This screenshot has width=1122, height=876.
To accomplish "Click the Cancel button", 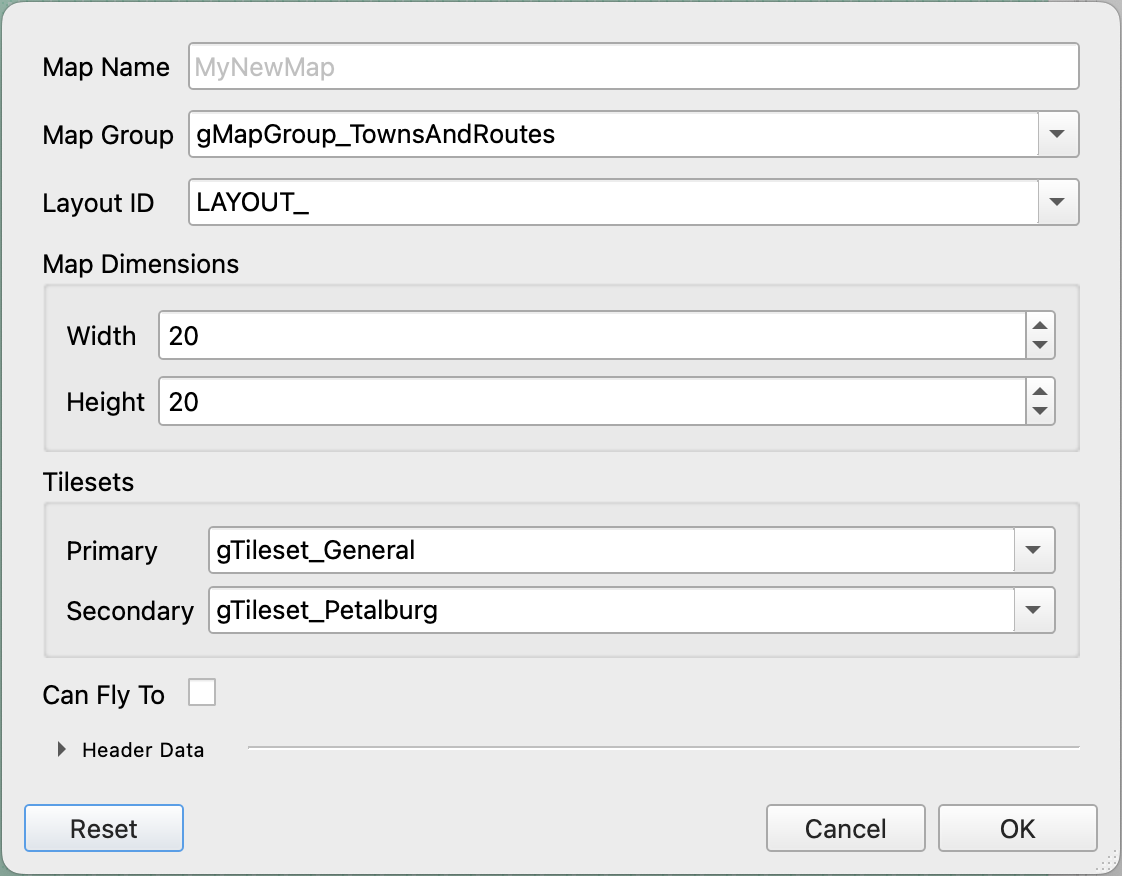I will click(x=845, y=829).
